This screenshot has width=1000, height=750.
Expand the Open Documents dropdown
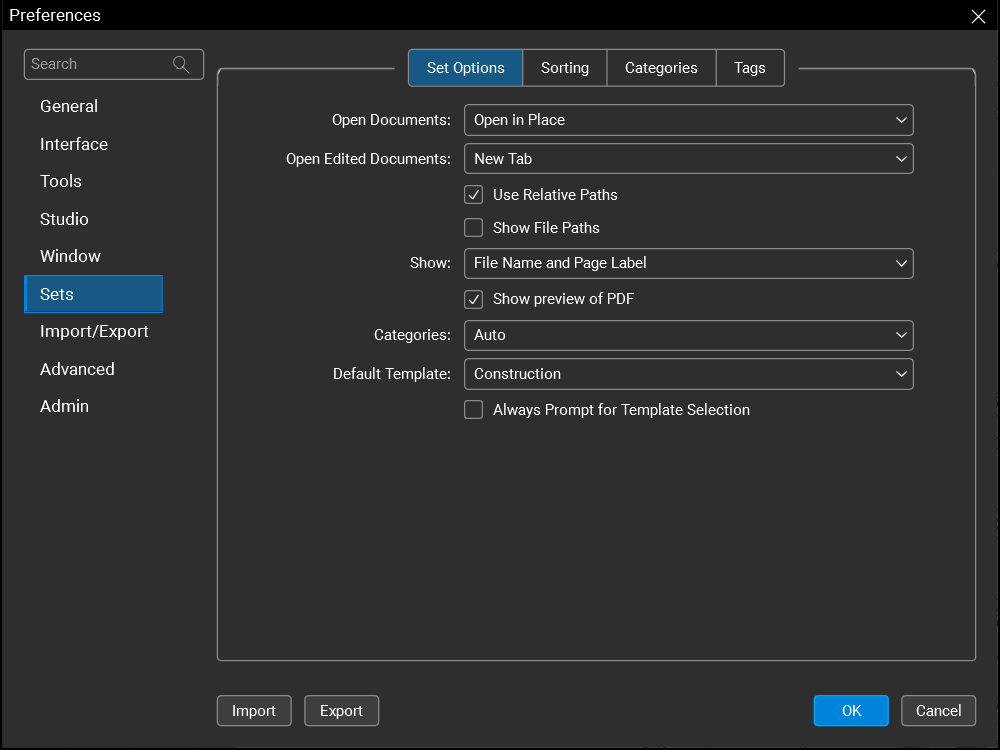click(x=688, y=120)
